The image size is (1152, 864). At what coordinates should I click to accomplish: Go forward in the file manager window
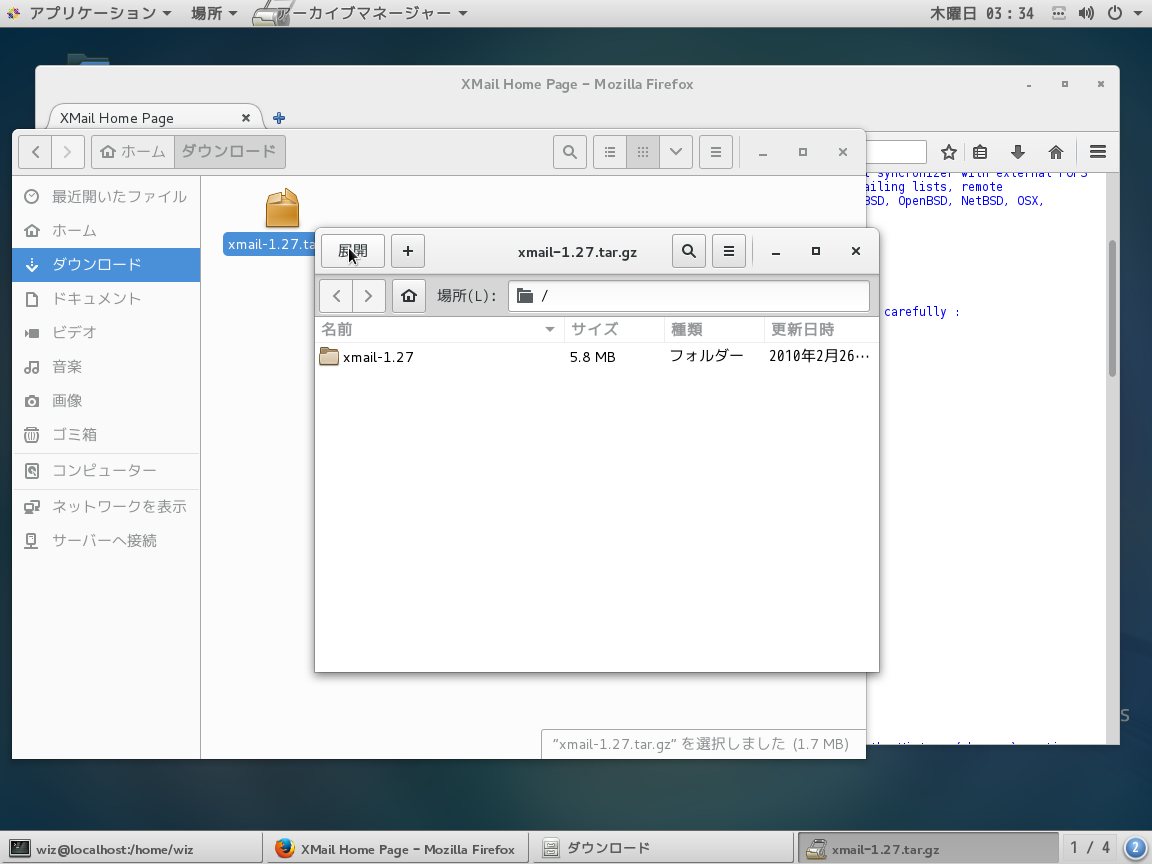(x=68, y=152)
